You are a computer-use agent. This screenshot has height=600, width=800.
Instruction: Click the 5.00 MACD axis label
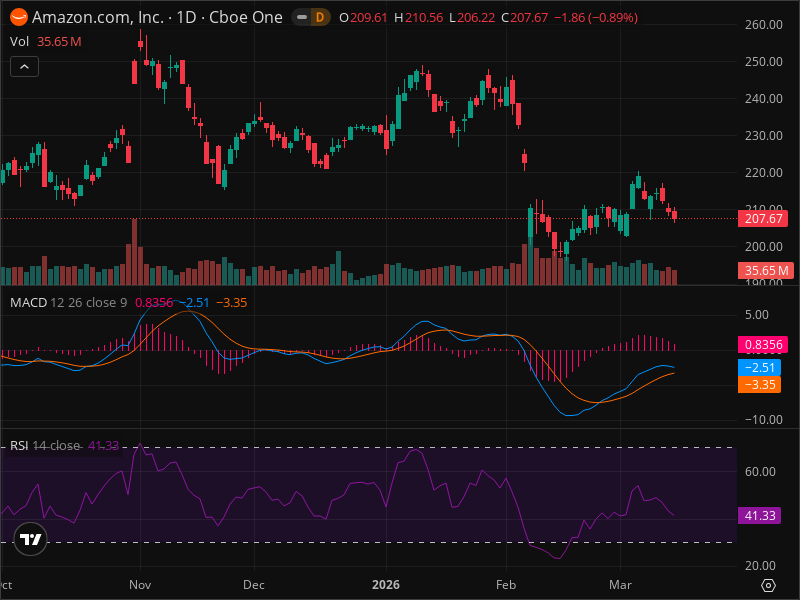757,315
